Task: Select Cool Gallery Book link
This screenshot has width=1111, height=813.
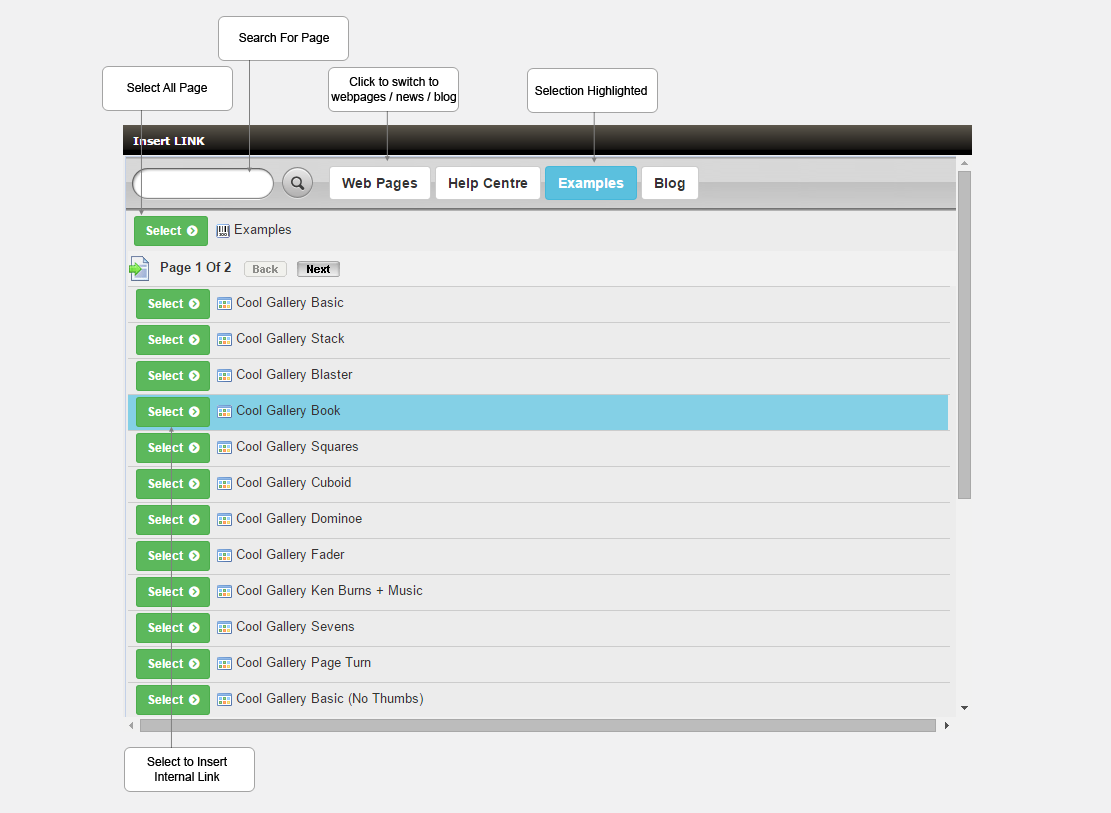Action: (x=173, y=413)
